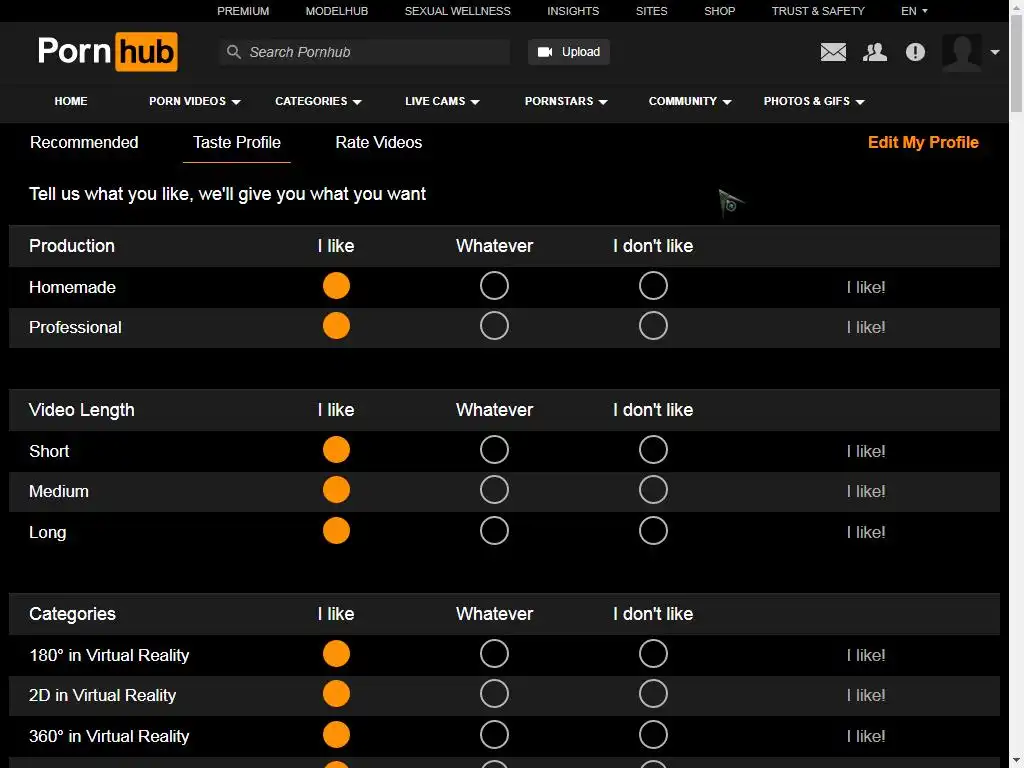Click Edit My Profile

point(923,142)
